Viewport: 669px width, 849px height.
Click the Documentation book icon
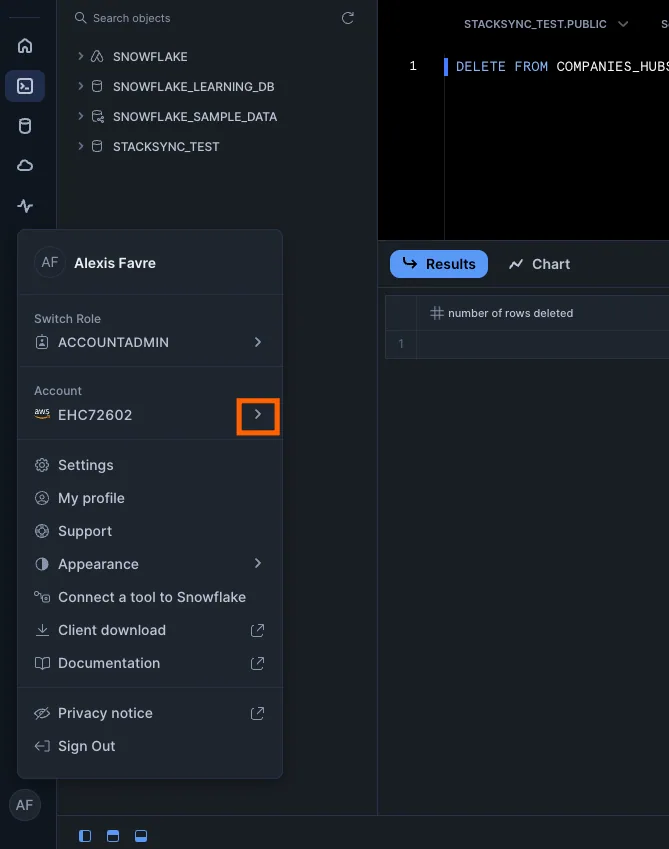click(42, 663)
